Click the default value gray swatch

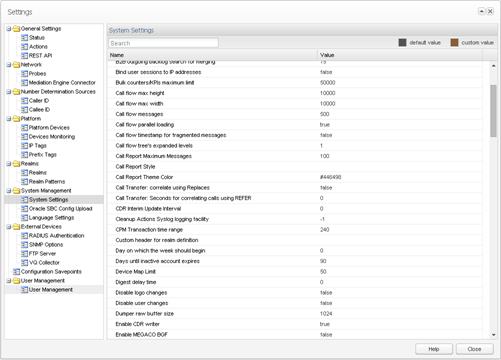tap(402, 43)
